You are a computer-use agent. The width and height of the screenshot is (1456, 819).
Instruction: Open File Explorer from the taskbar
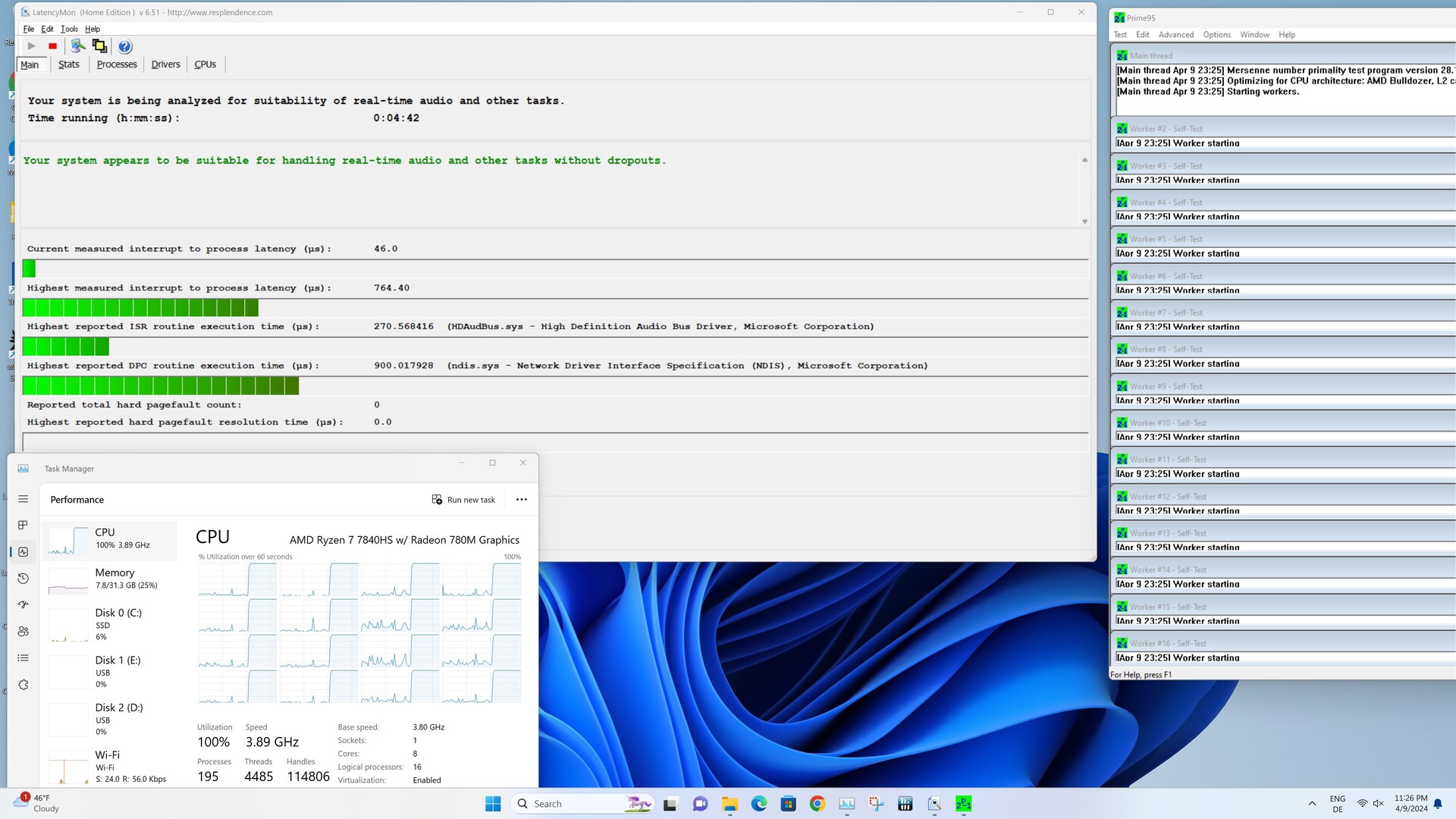[x=730, y=804]
